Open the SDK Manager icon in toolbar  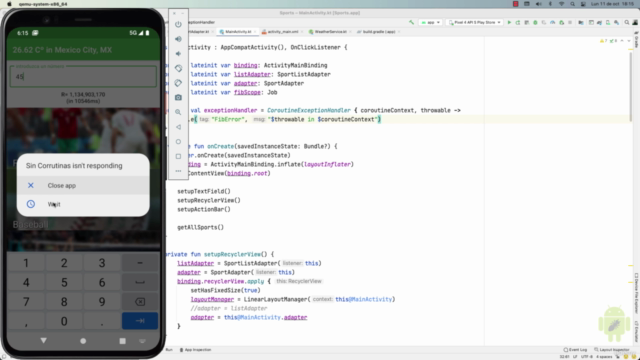pyautogui.click(x=617, y=22)
